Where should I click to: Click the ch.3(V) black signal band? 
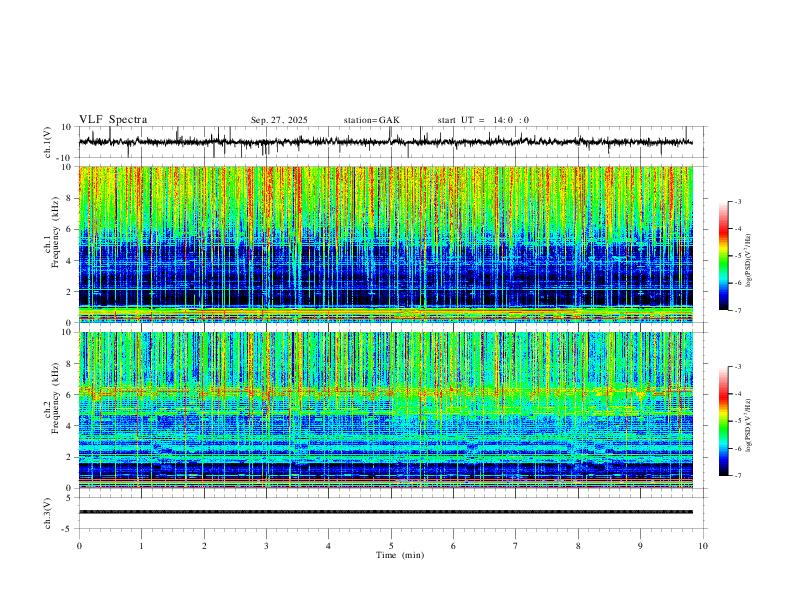tap(386, 512)
